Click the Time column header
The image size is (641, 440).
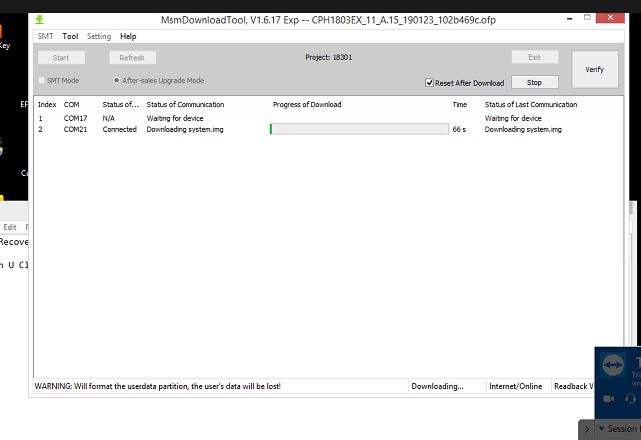(x=460, y=105)
